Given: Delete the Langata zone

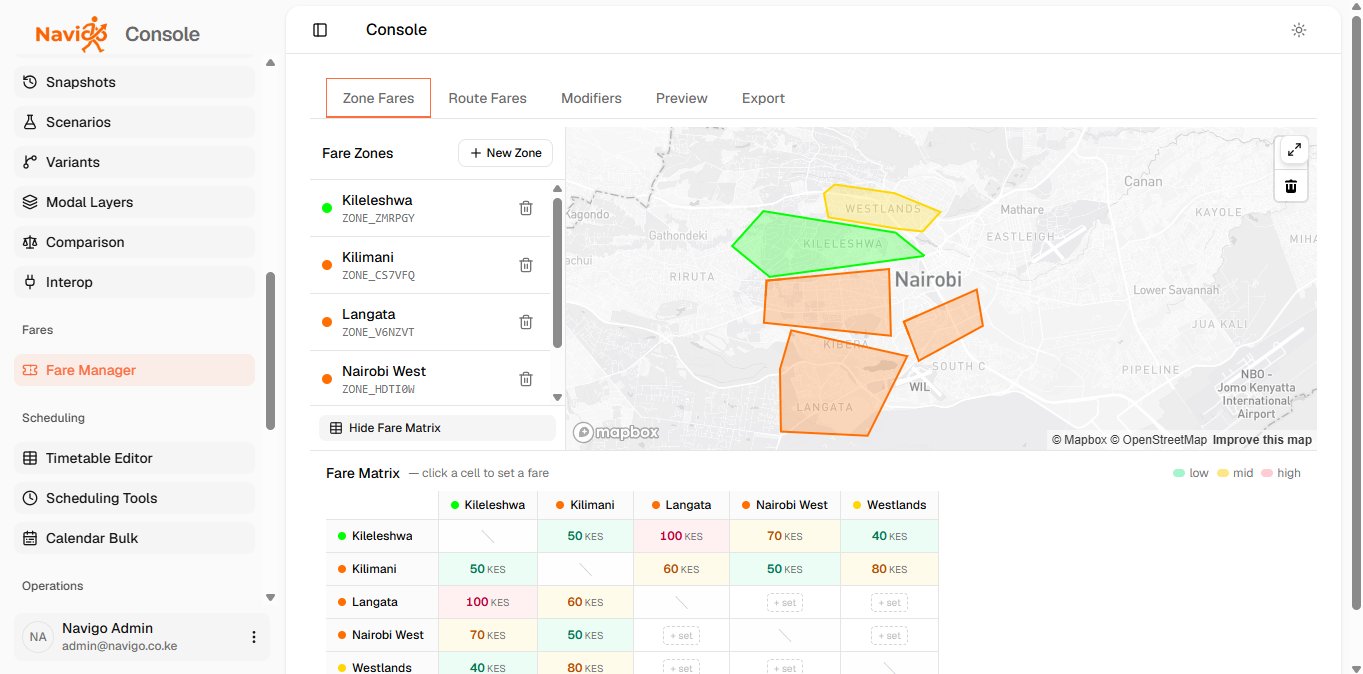Looking at the screenshot, I should (526, 322).
